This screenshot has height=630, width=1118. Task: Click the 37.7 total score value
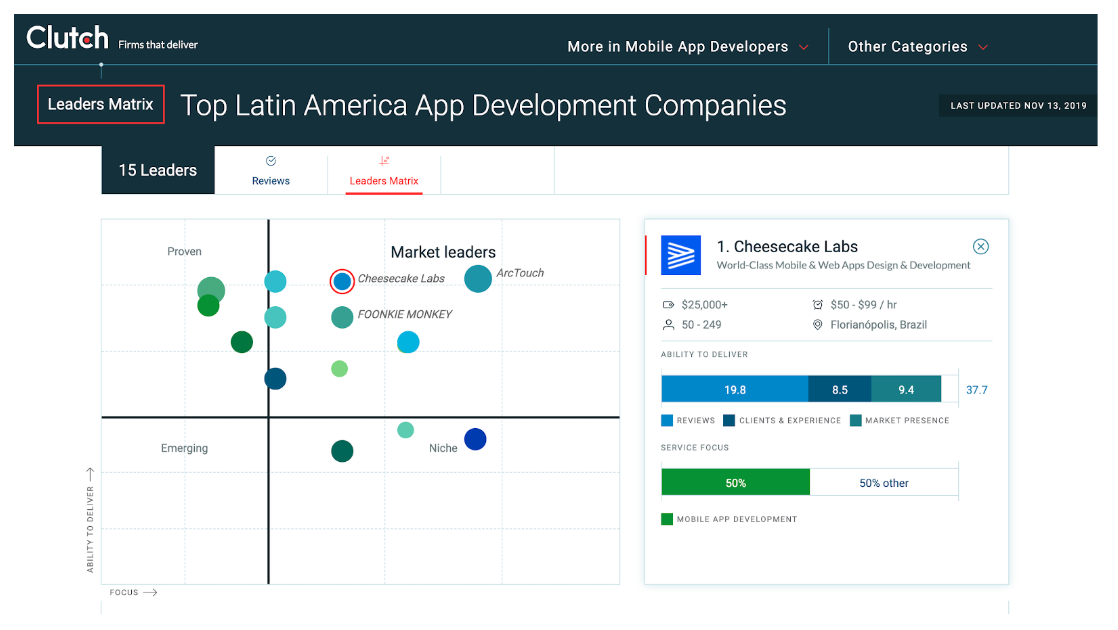click(977, 390)
